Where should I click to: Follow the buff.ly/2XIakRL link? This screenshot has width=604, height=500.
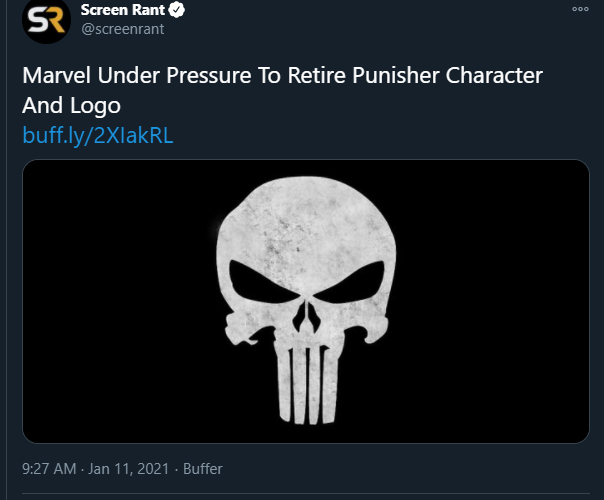98,136
